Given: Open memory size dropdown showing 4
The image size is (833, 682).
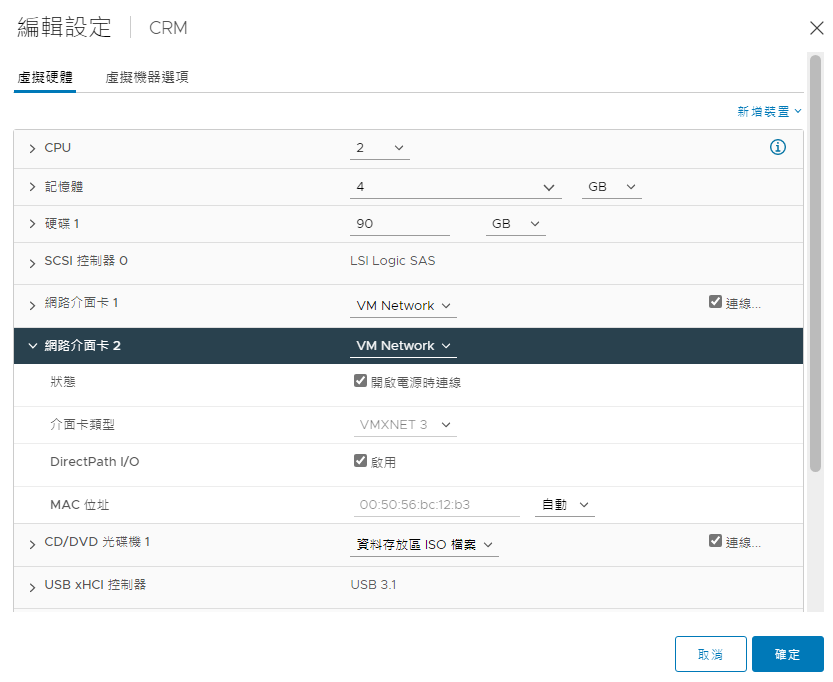Looking at the screenshot, I should click(456, 187).
